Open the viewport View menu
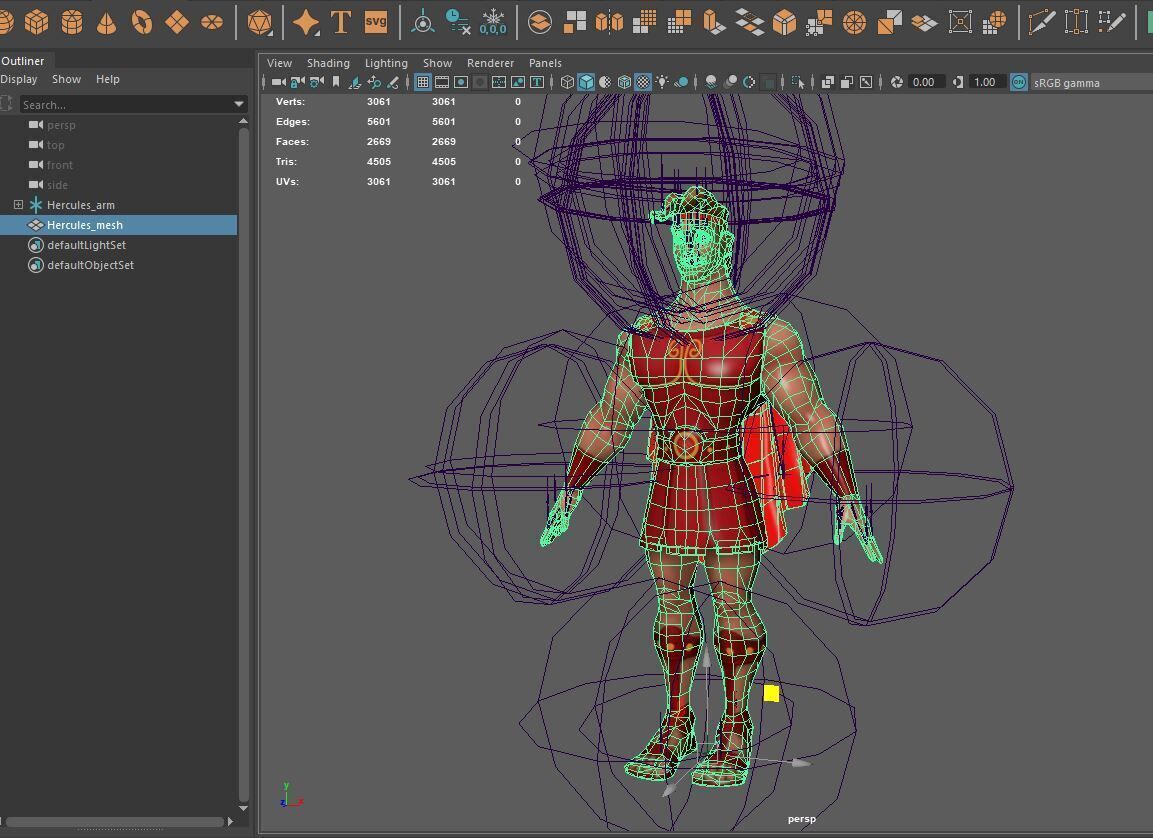1153x838 pixels. point(279,63)
